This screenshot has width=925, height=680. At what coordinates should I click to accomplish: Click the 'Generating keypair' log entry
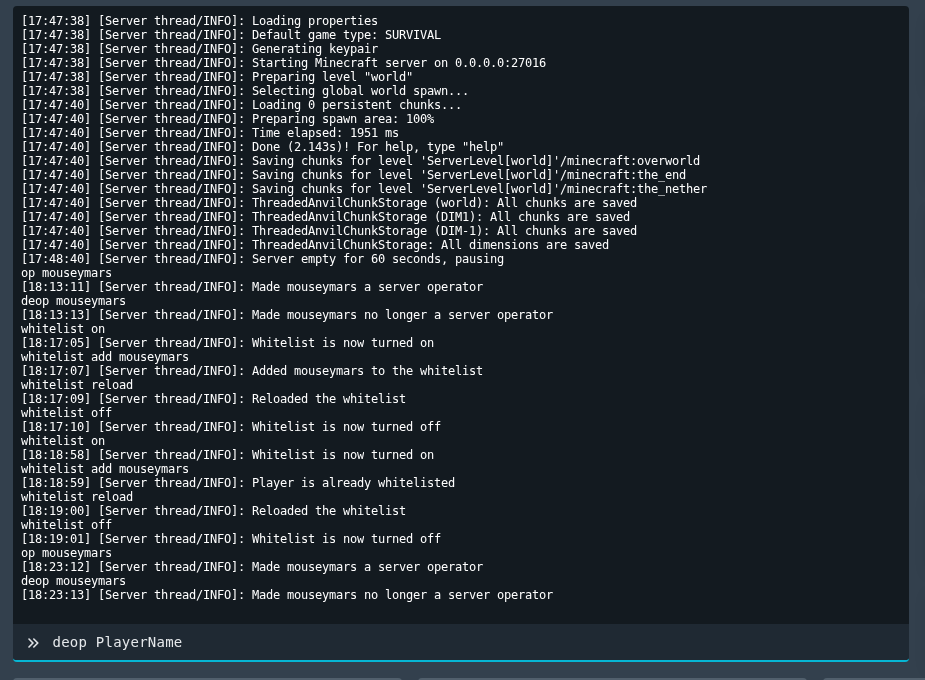pyautogui.click(x=199, y=49)
